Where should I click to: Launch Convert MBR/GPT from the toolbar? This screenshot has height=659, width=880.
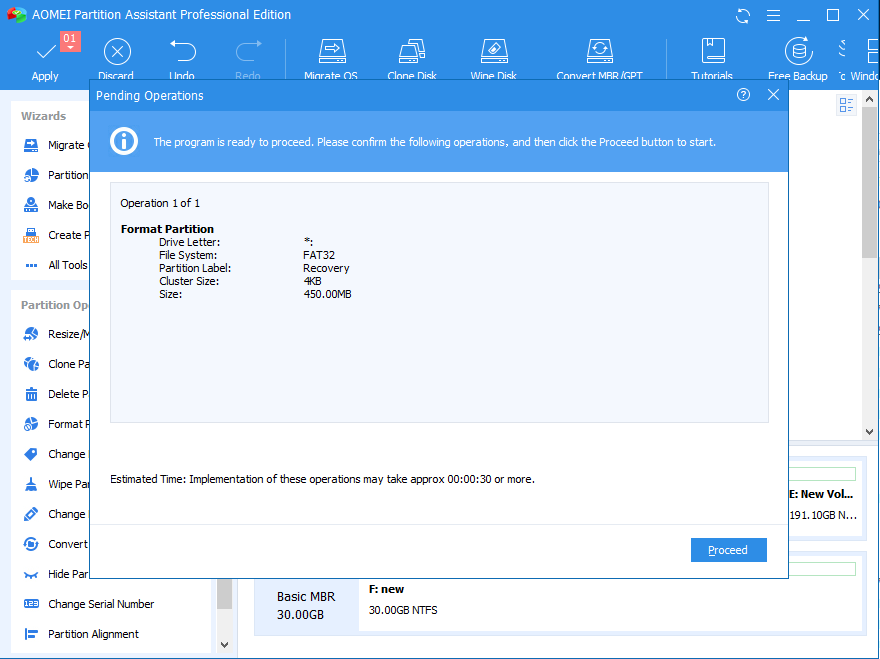click(x=599, y=51)
